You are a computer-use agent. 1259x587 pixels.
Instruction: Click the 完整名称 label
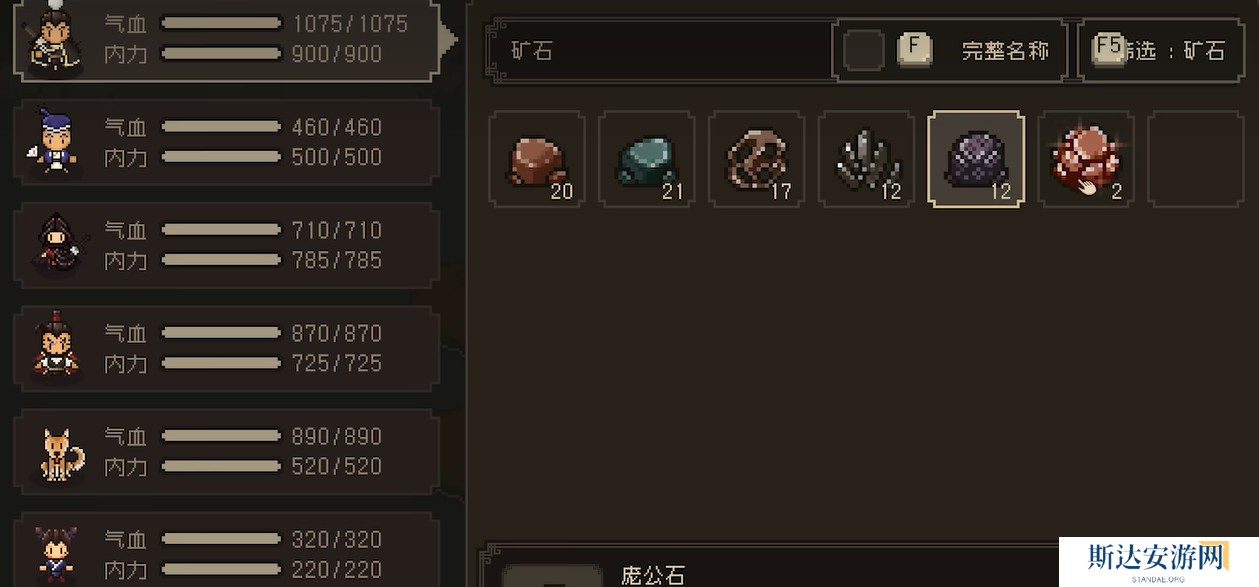coord(1005,51)
